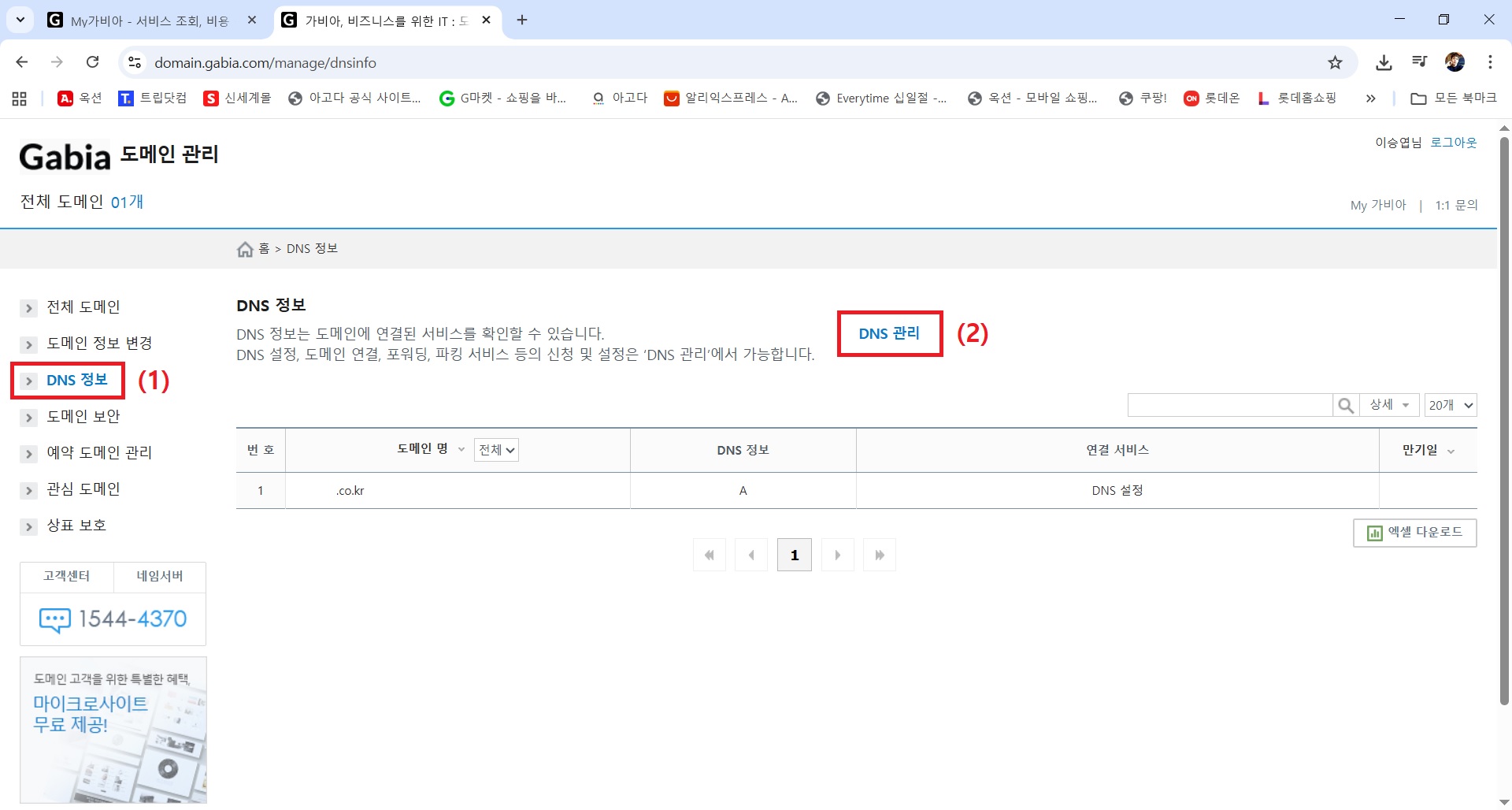Screen dimensions: 1512x810
Task: Expand the 전체 도메인 sidebar item
Action: click(x=28, y=308)
